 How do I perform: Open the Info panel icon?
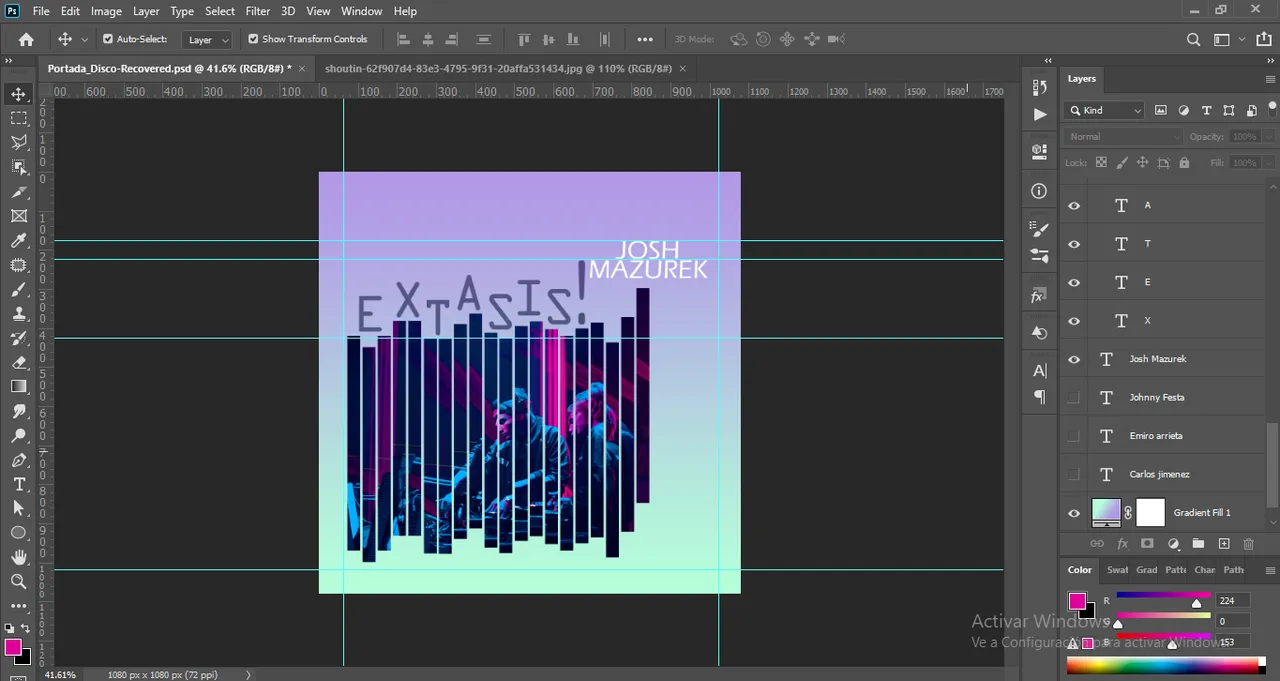(1039, 191)
